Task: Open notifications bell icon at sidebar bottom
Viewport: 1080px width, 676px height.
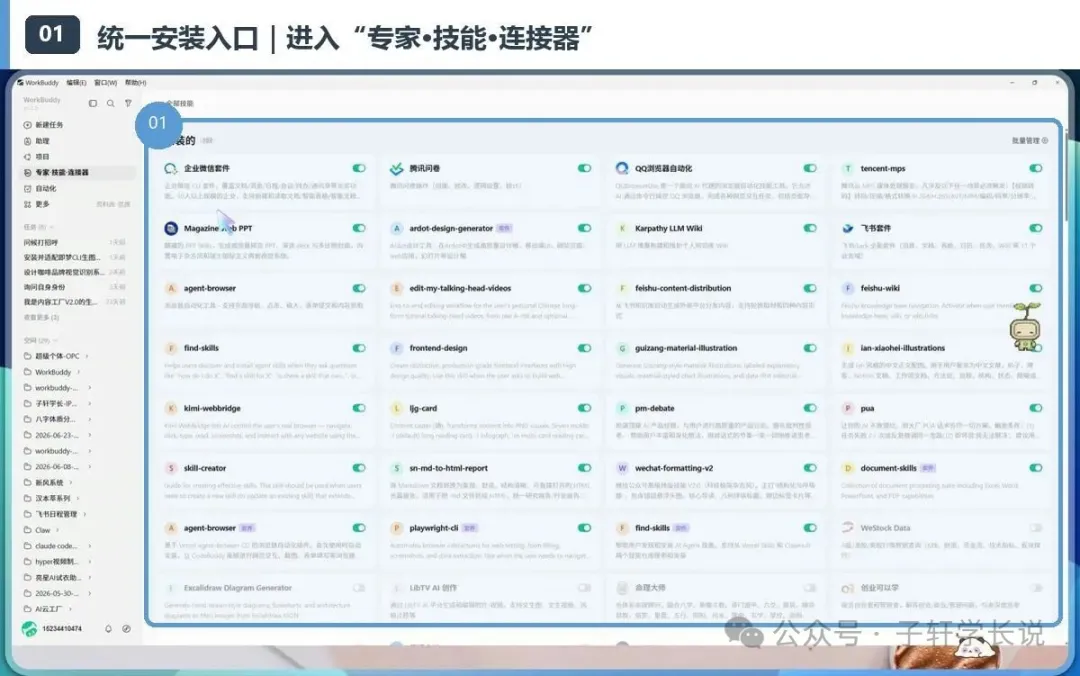Action: point(108,628)
